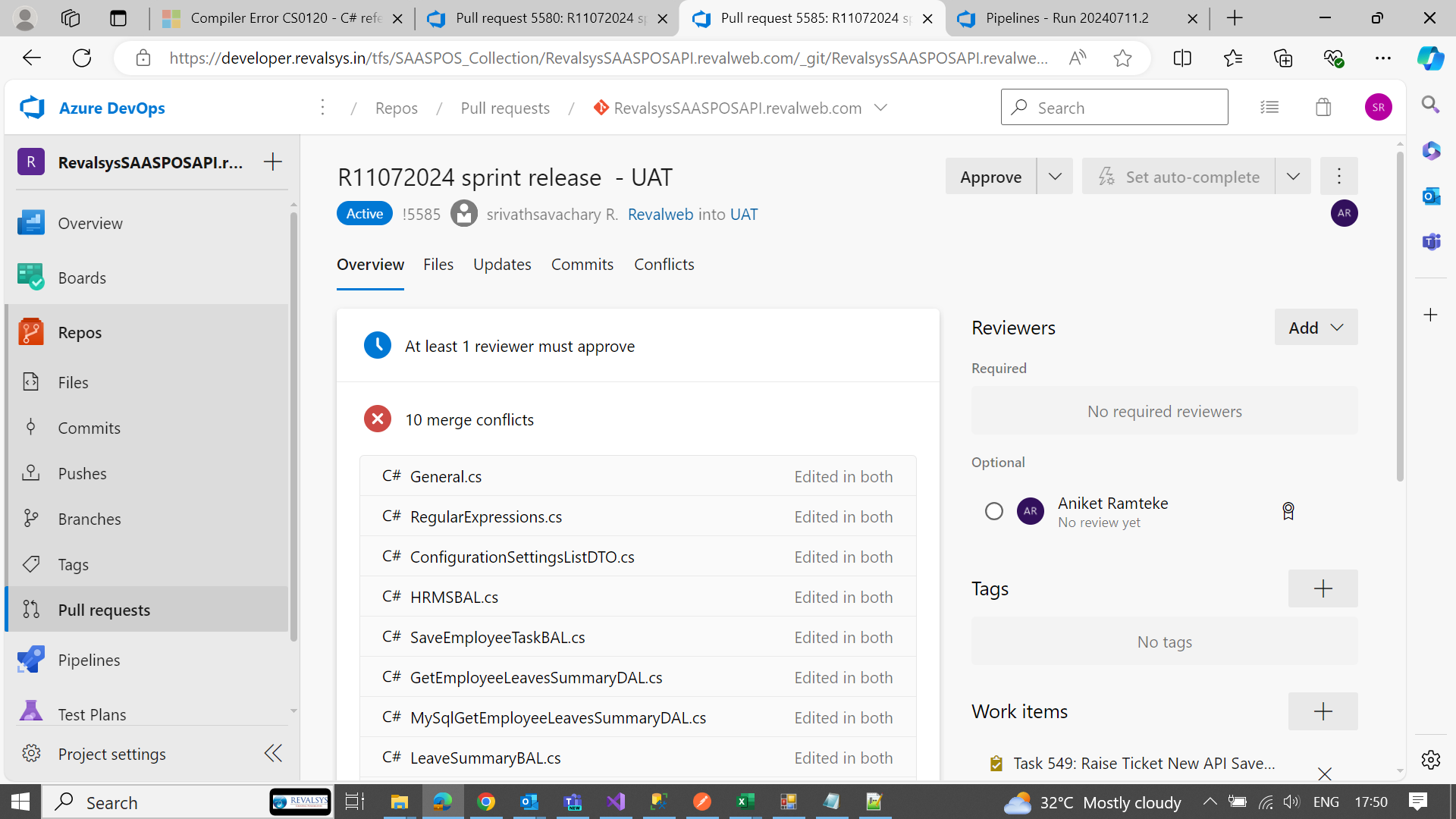1456x819 pixels.
Task: Switch to the Files tab
Action: [x=438, y=264]
